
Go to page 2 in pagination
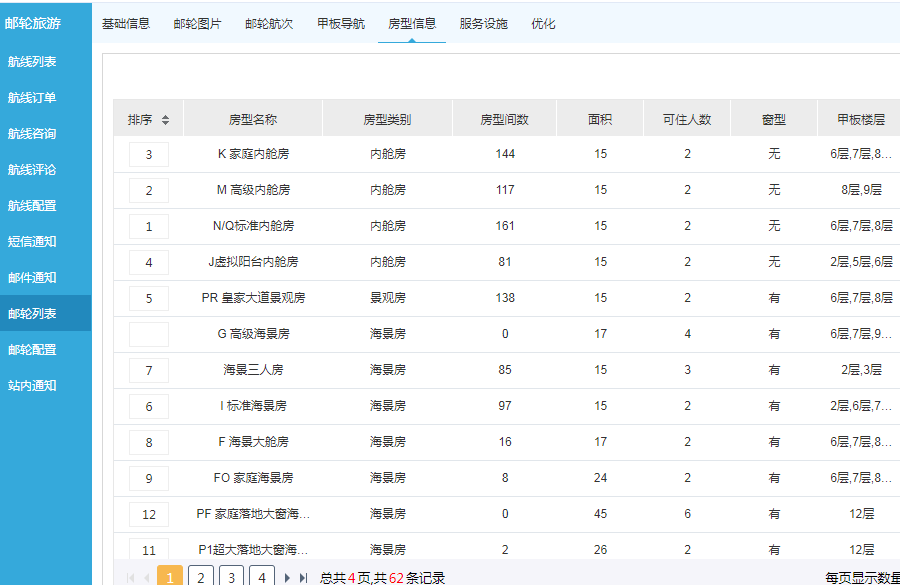[x=201, y=577]
